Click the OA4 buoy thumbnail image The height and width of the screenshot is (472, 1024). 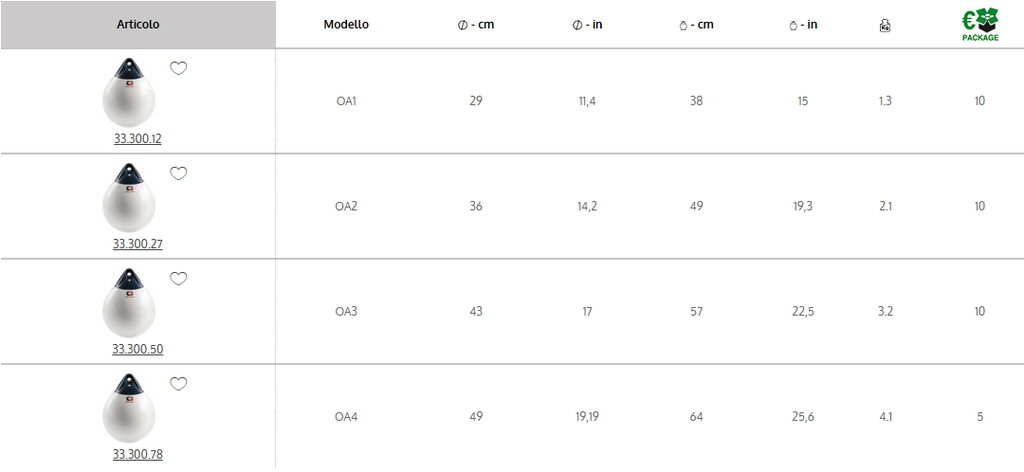click(129, 408)
